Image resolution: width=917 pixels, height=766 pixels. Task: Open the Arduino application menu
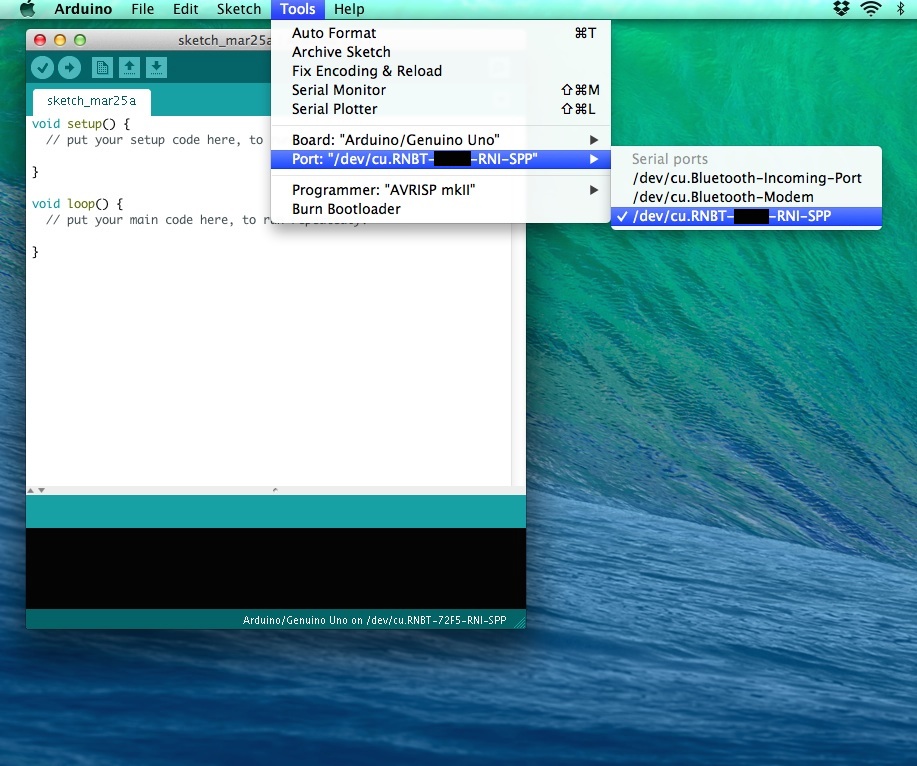tap(83, 9)
